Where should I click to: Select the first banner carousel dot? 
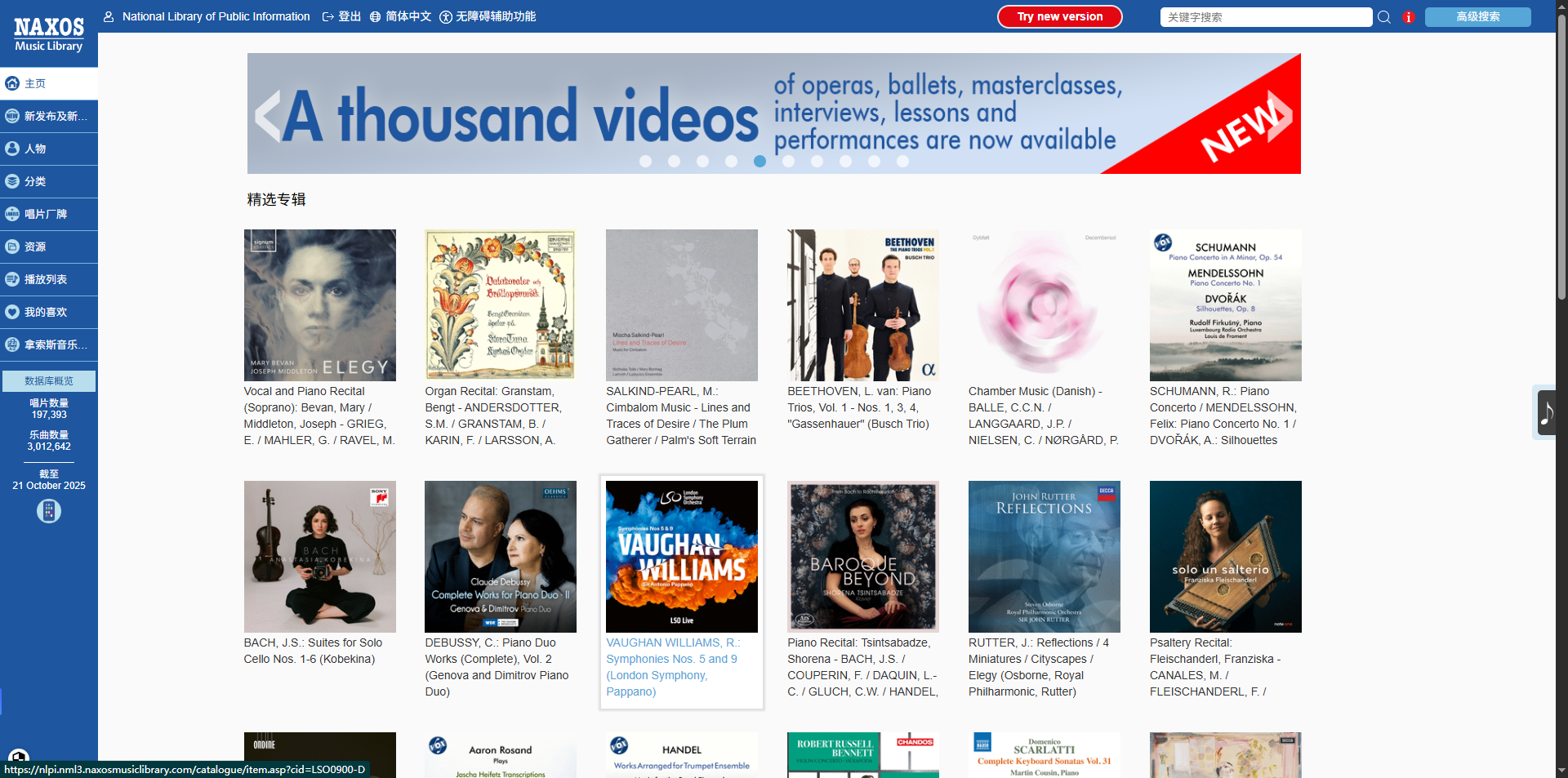tap(645, 162)
